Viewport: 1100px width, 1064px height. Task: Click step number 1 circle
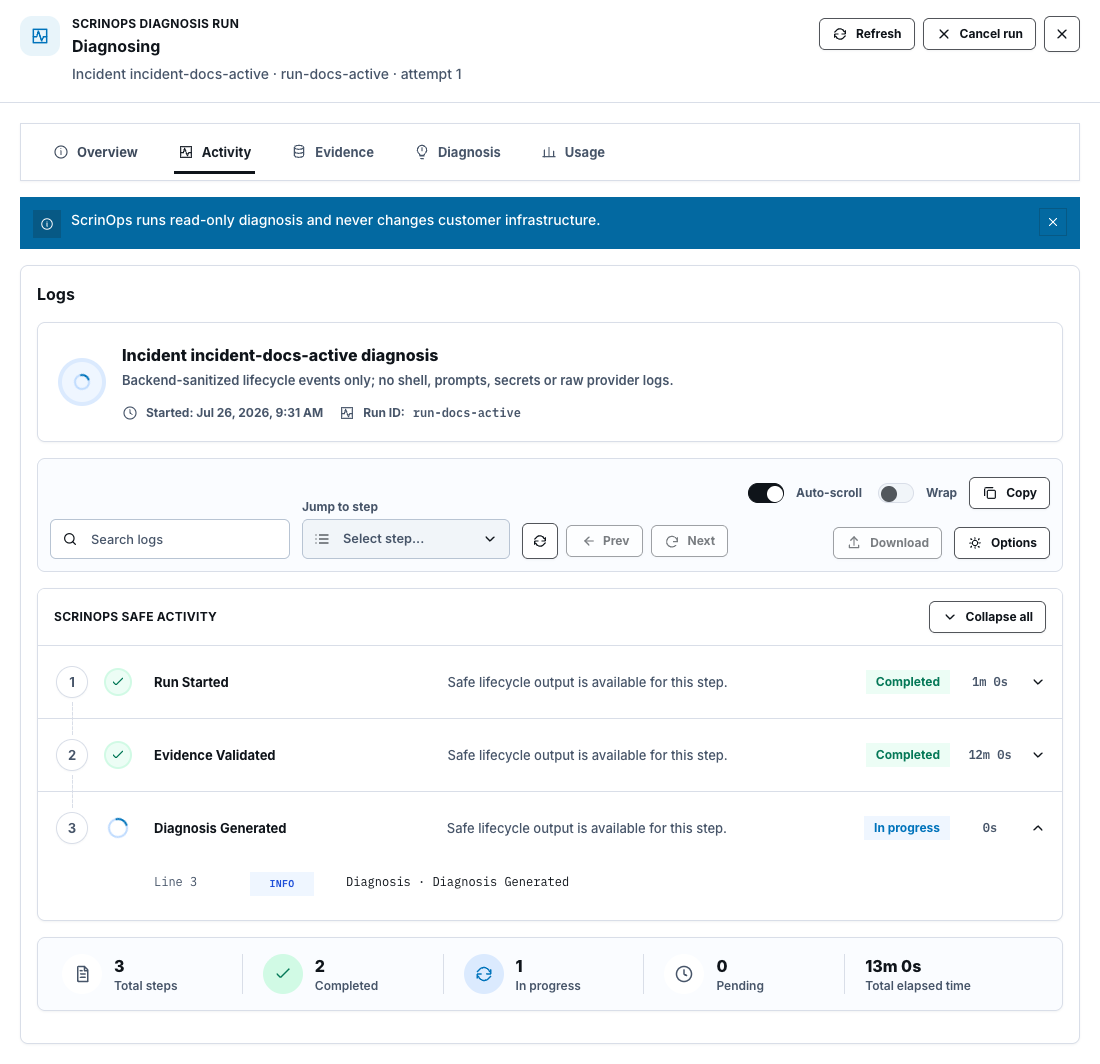[x=72, y=682]
